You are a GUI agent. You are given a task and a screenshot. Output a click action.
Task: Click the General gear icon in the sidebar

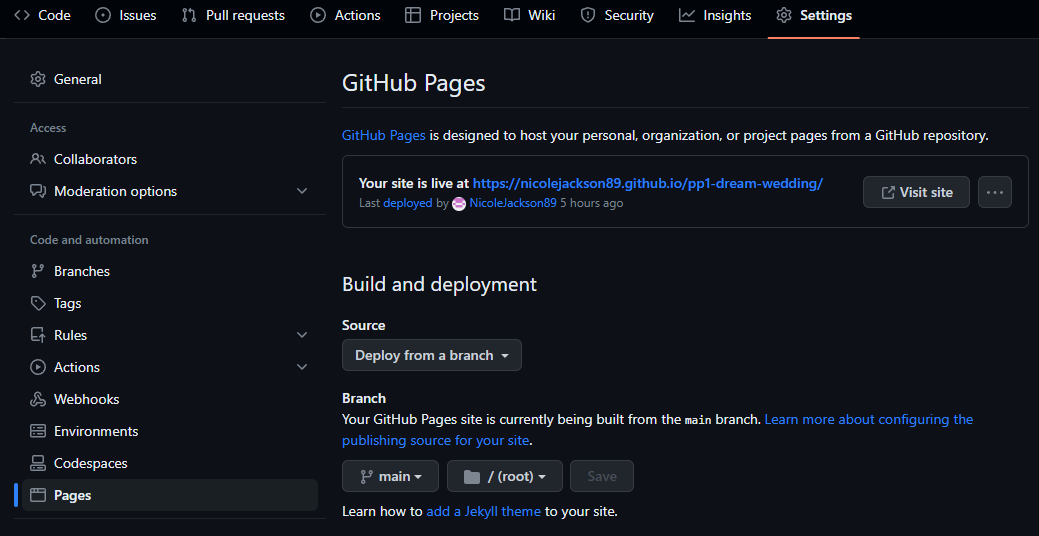[x=38, y=80]
